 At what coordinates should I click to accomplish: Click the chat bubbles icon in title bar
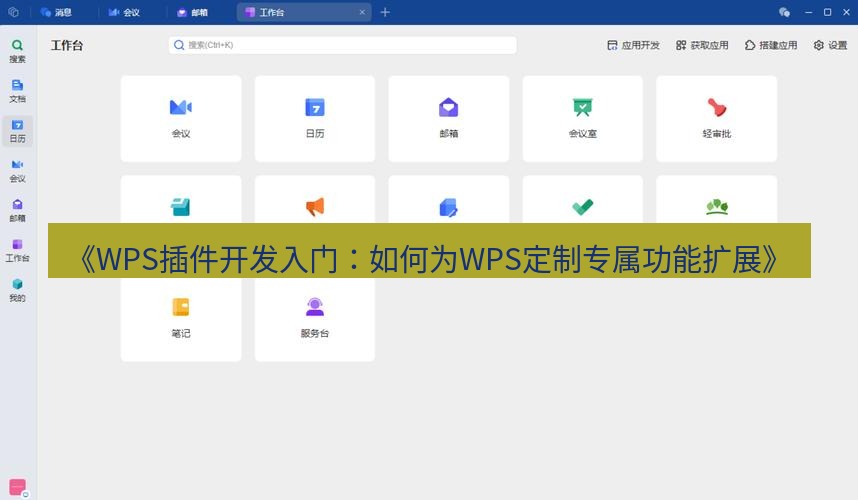[x=784, y=12]
